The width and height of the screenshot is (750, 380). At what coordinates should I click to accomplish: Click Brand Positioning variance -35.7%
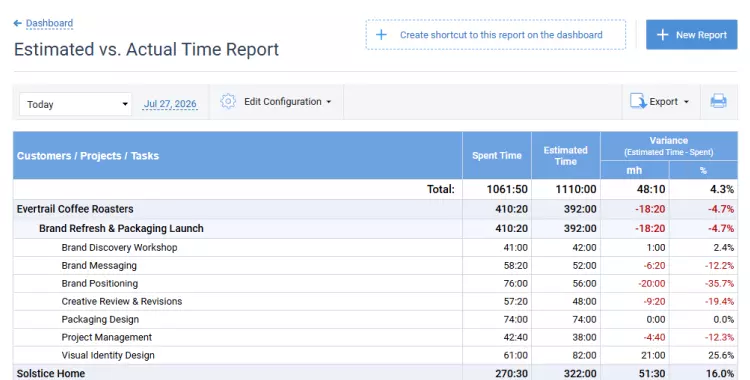click(x=719, y=283)
